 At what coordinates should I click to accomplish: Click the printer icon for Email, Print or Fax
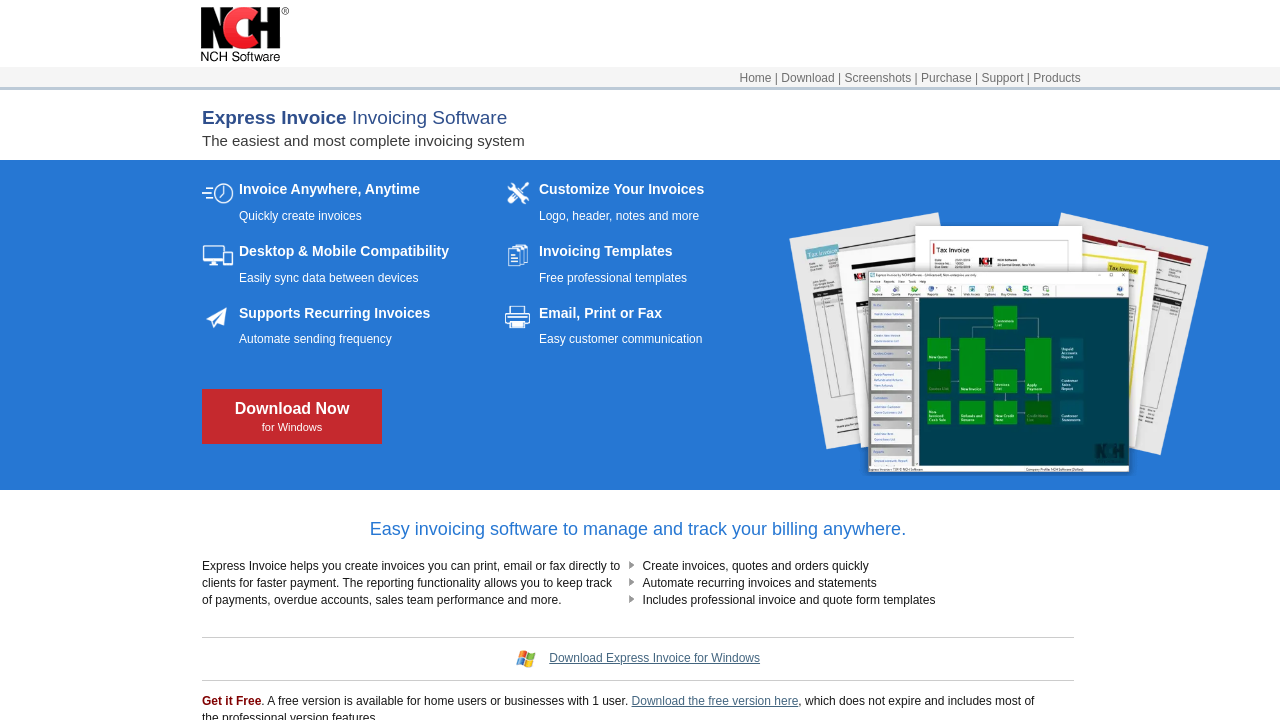click(518, 317)
